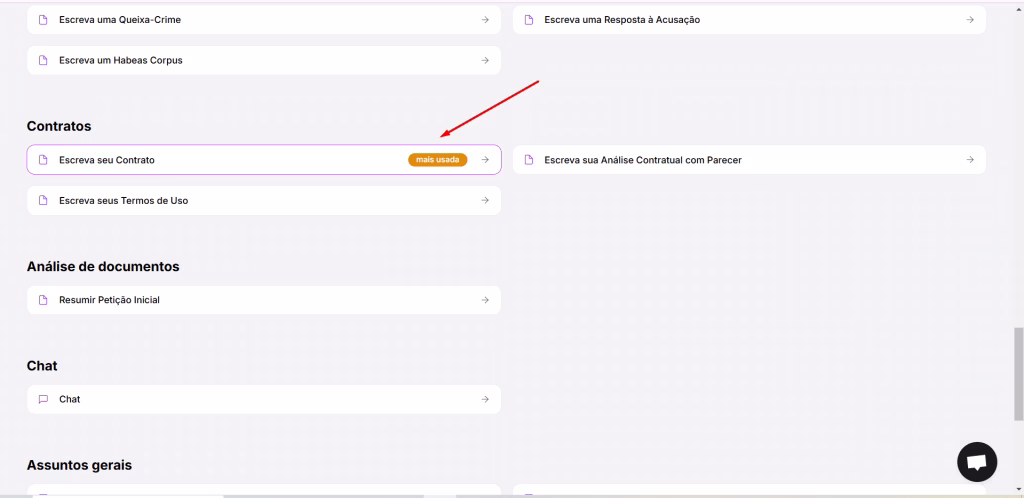
Task: Click arrow icon on Escreva seu Contrato card
Action: click(485, 160)
